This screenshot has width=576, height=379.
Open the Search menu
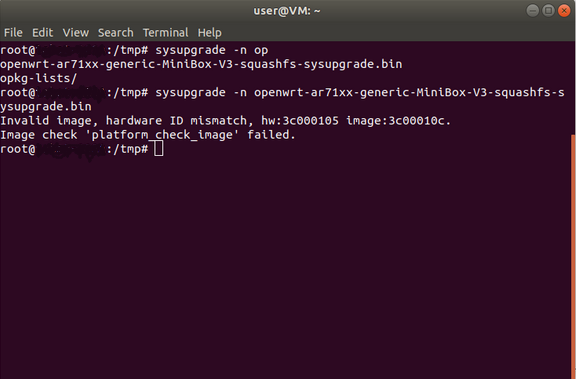pyautogui.click(x=116, y=33)
